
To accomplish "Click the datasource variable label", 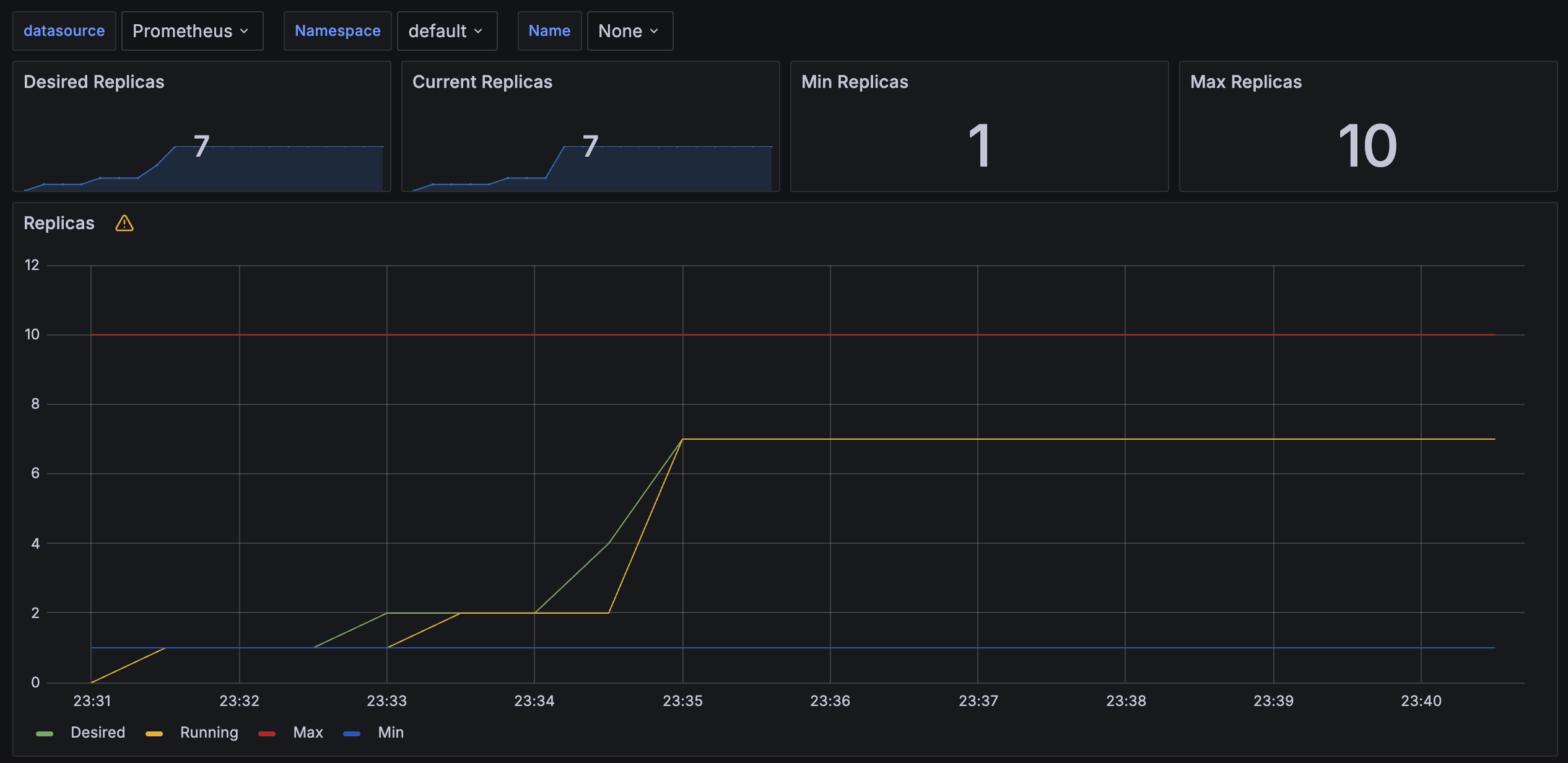I will pyautogui.click(x=64, y=31).
